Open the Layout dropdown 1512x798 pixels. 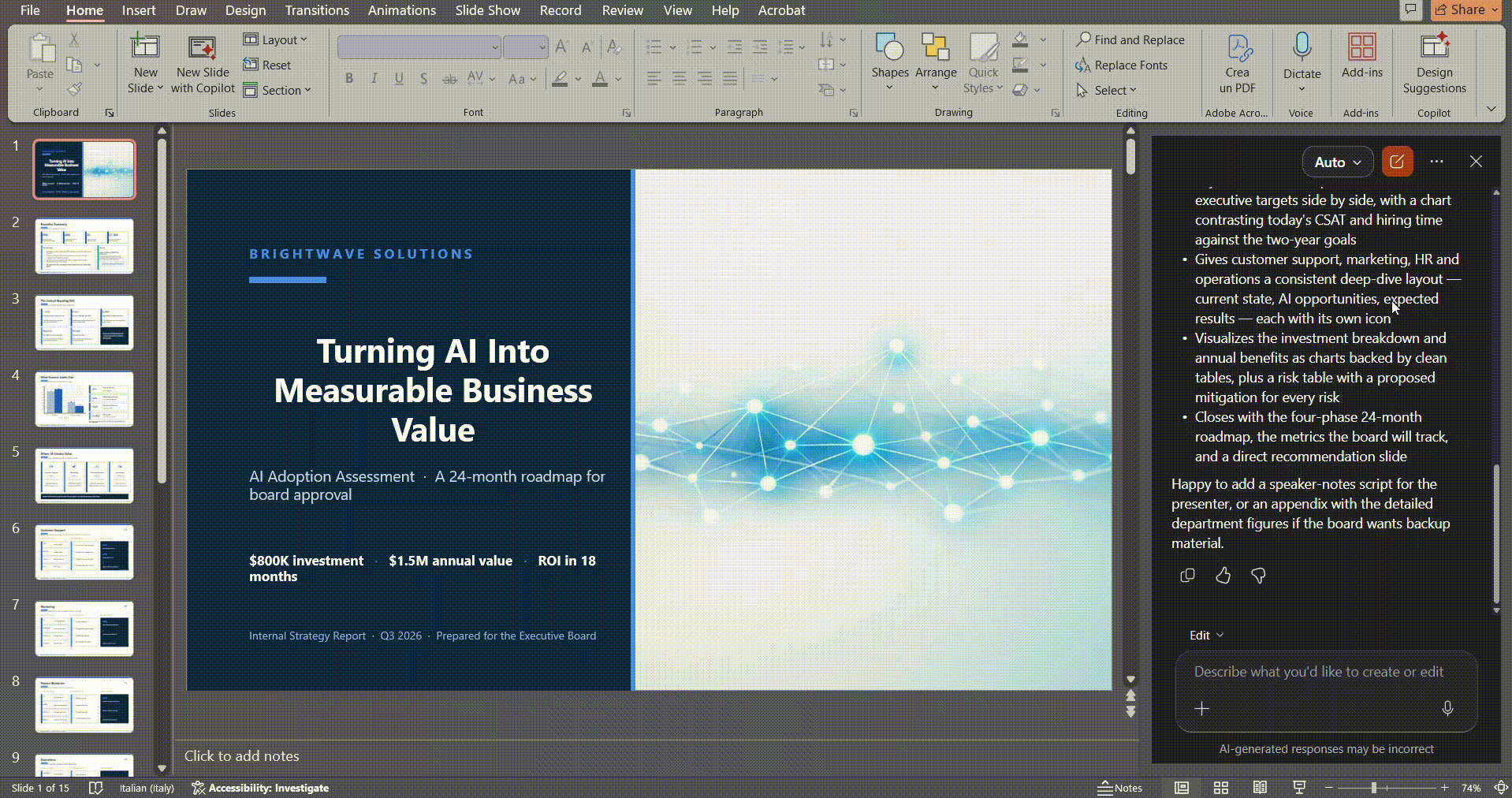(275, 40)
